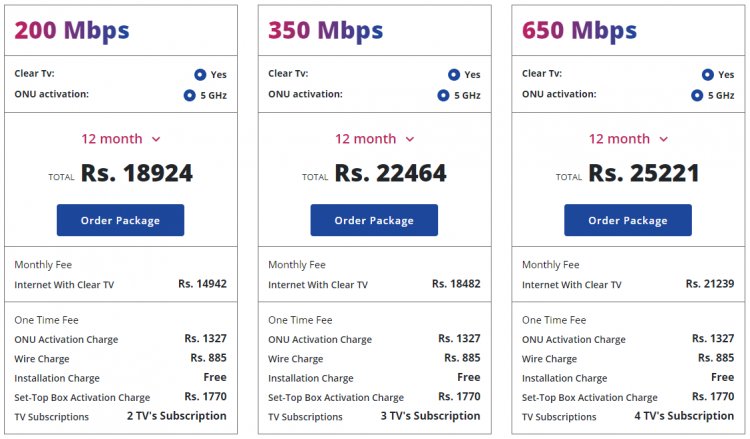Open 12 month dropdown in 350 Mbps plan
This screenshot has width=750, height=439.
click(374, 139)
